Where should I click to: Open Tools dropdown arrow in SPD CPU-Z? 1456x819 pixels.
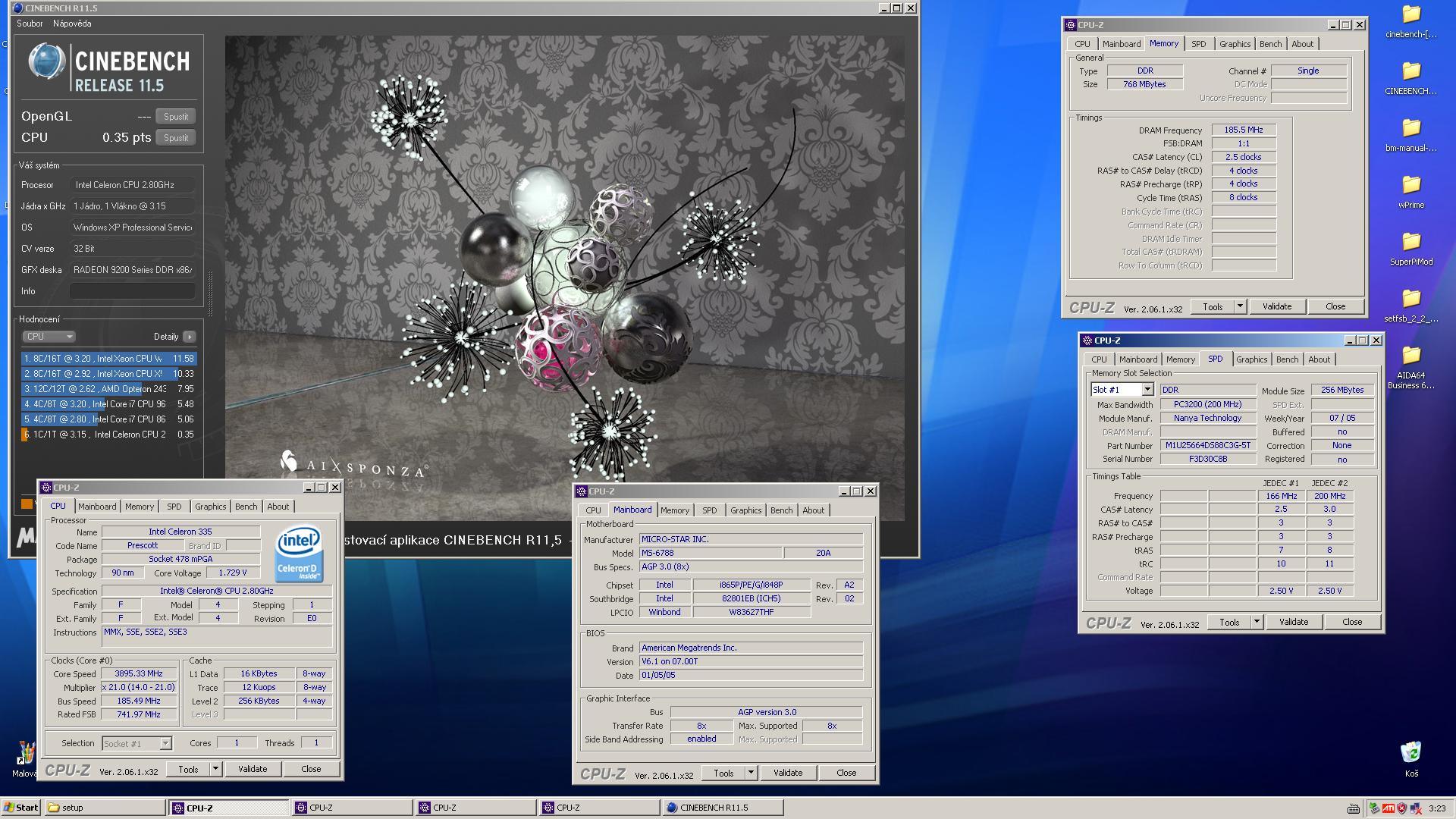pos(1257,622)
